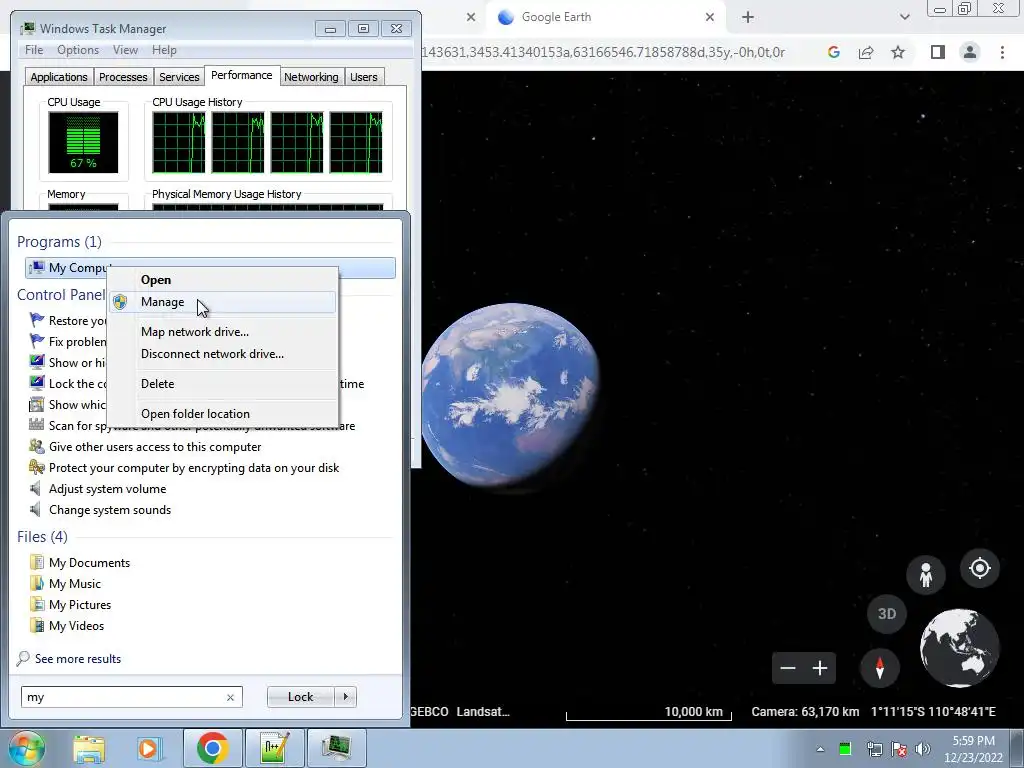Switch to the Services tab
1024x768 pixels.
tap(179, 77)
